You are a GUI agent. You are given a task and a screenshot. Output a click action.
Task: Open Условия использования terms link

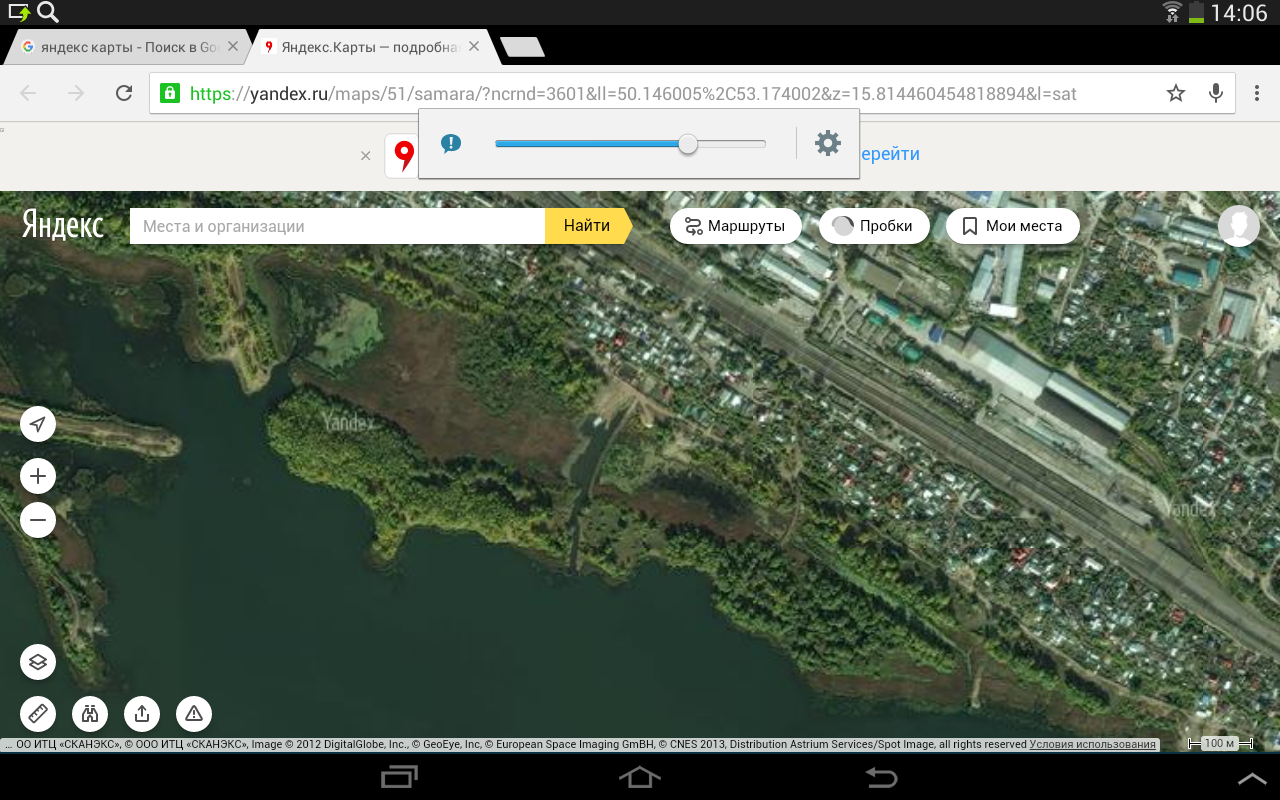[x=1093, y=744]
